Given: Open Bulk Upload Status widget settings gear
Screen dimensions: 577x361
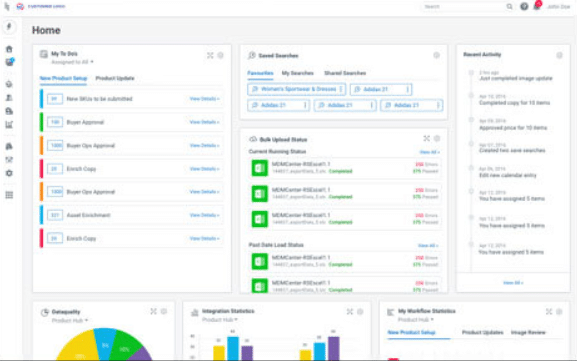Looking at the screenshot, I should click(437, 139).
